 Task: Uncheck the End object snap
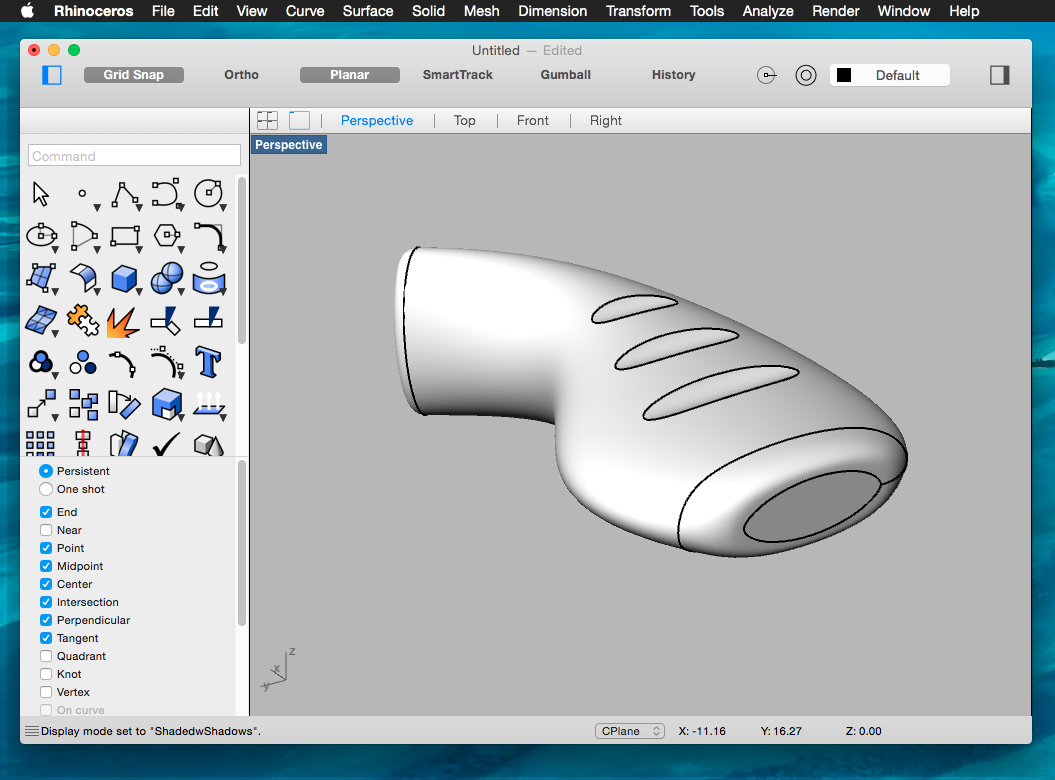46,512
